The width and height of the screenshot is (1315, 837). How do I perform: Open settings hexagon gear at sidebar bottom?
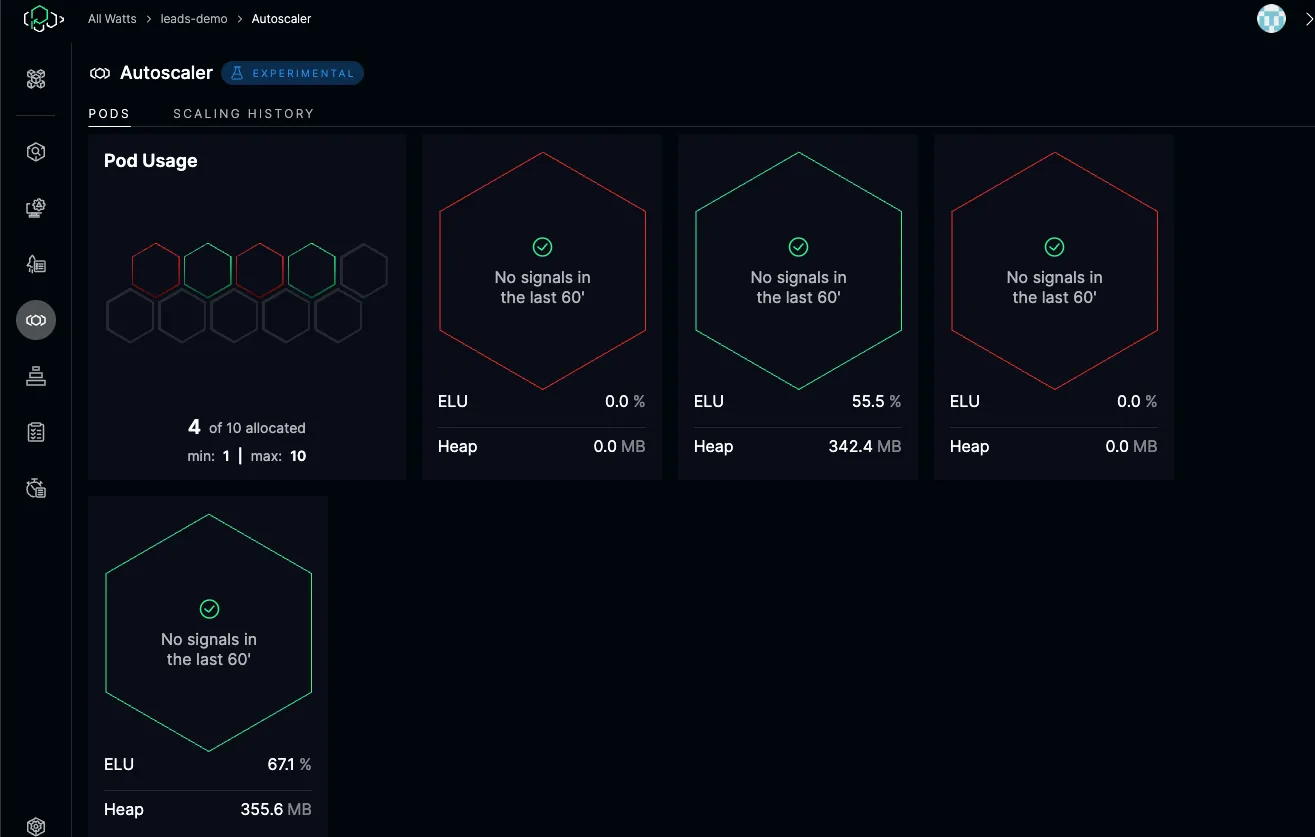click(x=36, y=826)
